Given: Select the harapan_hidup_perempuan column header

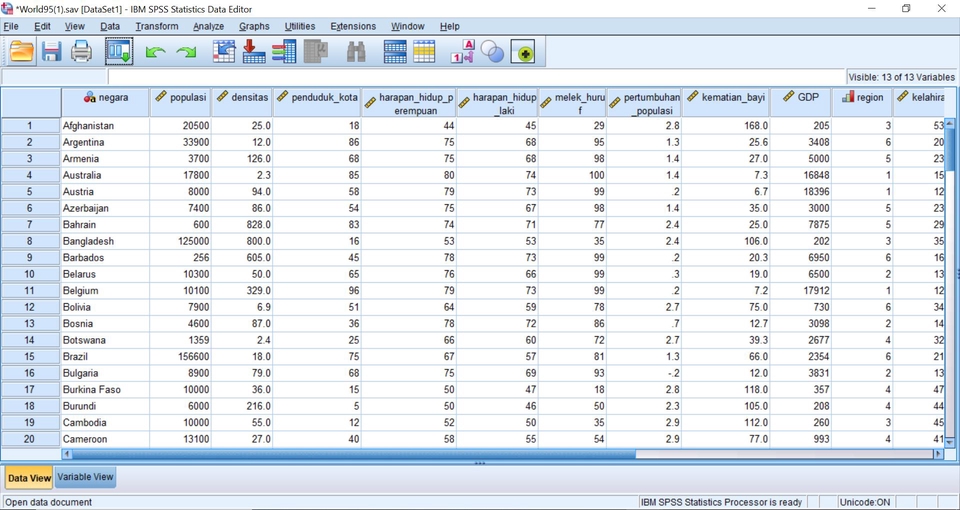Looking at the screenshot, I should click(408, 102).
